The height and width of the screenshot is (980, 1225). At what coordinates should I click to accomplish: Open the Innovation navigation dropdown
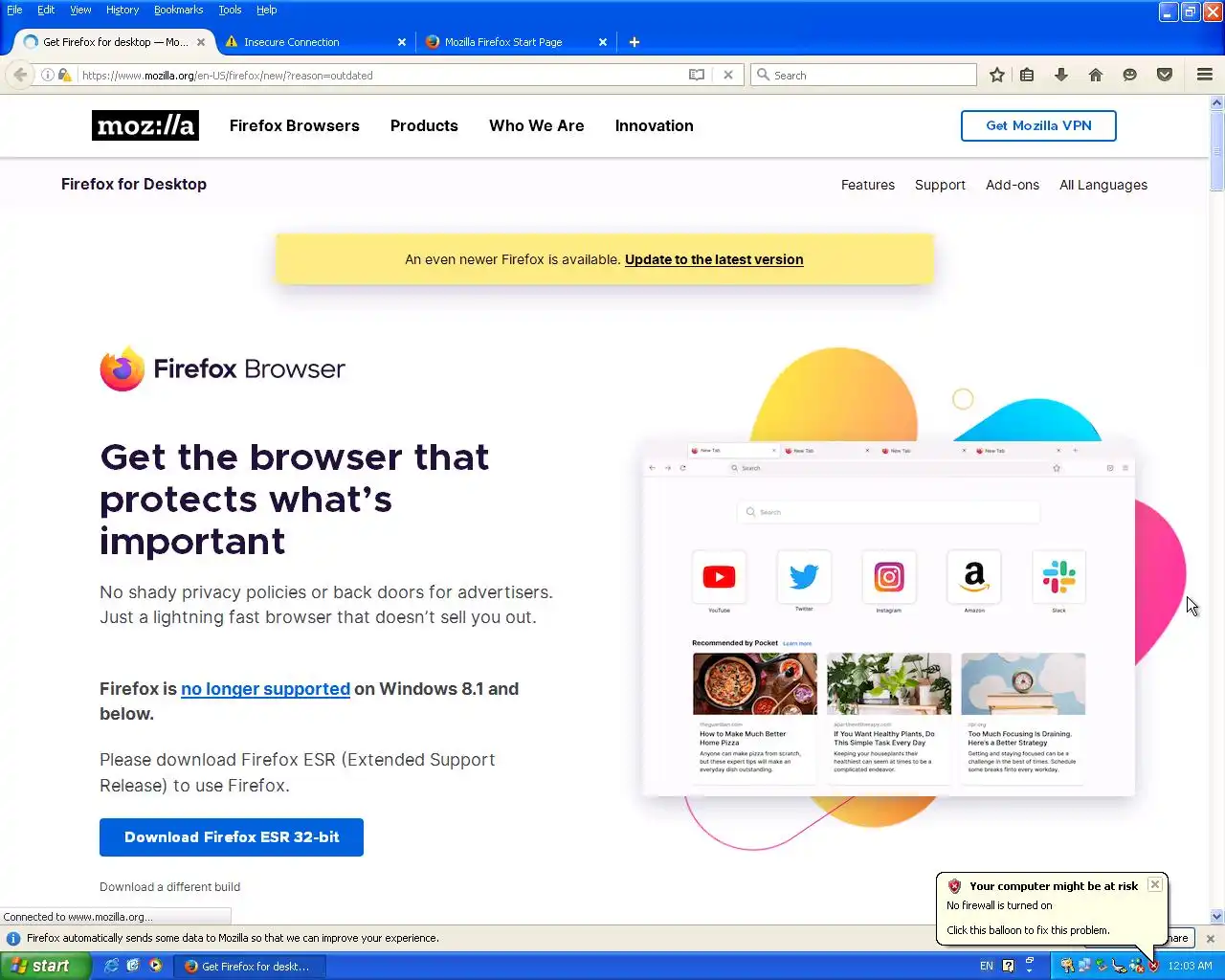tap(655, 125)
